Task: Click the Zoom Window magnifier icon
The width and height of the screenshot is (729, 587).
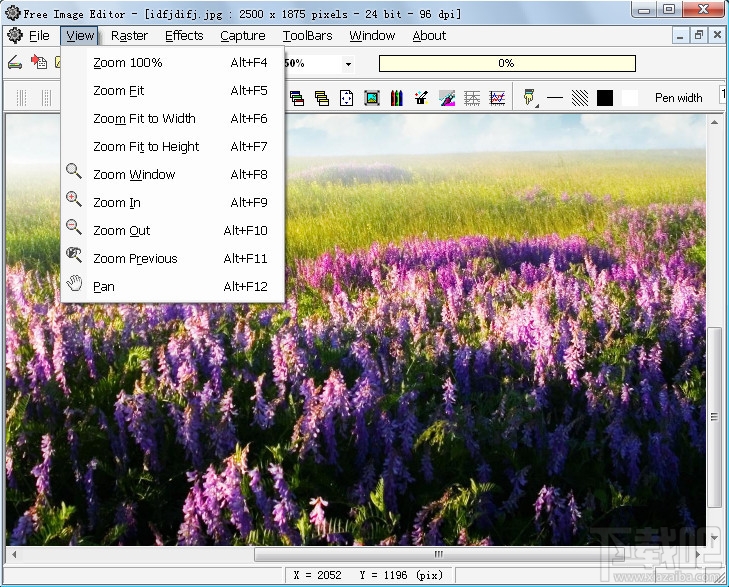Action: [73, 171]
